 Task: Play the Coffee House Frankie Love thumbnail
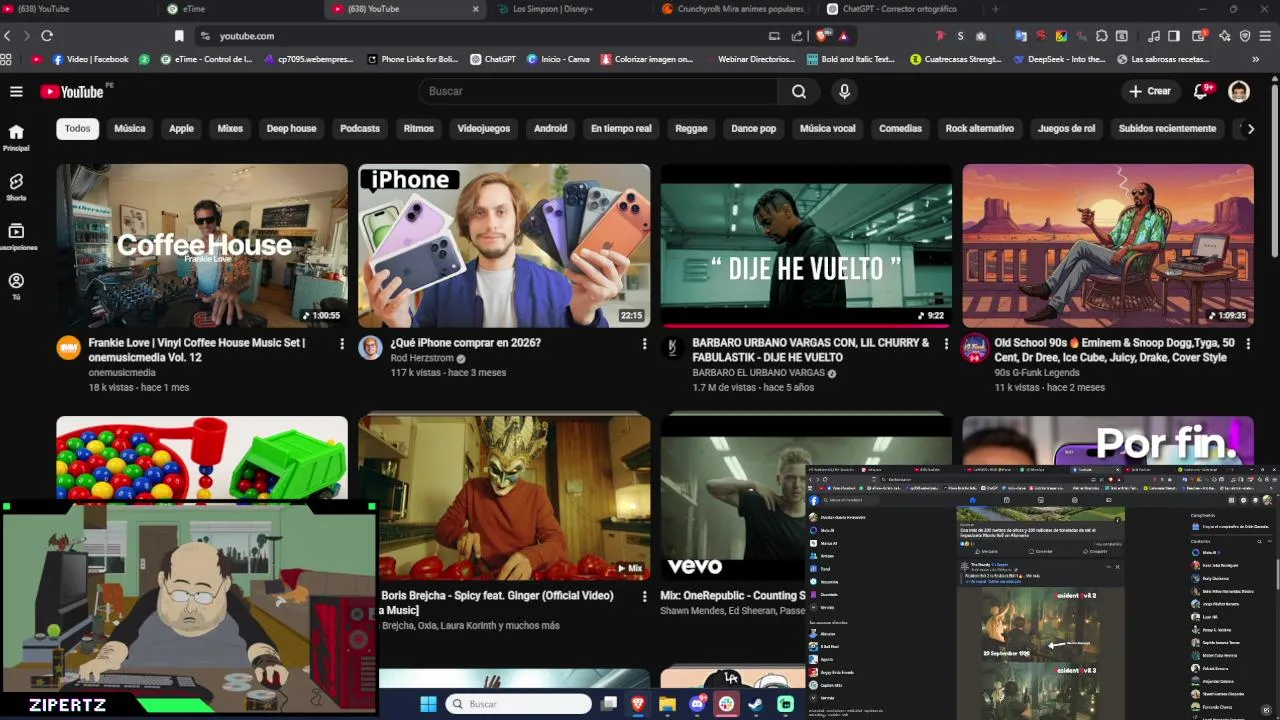(x=202, y=246)
